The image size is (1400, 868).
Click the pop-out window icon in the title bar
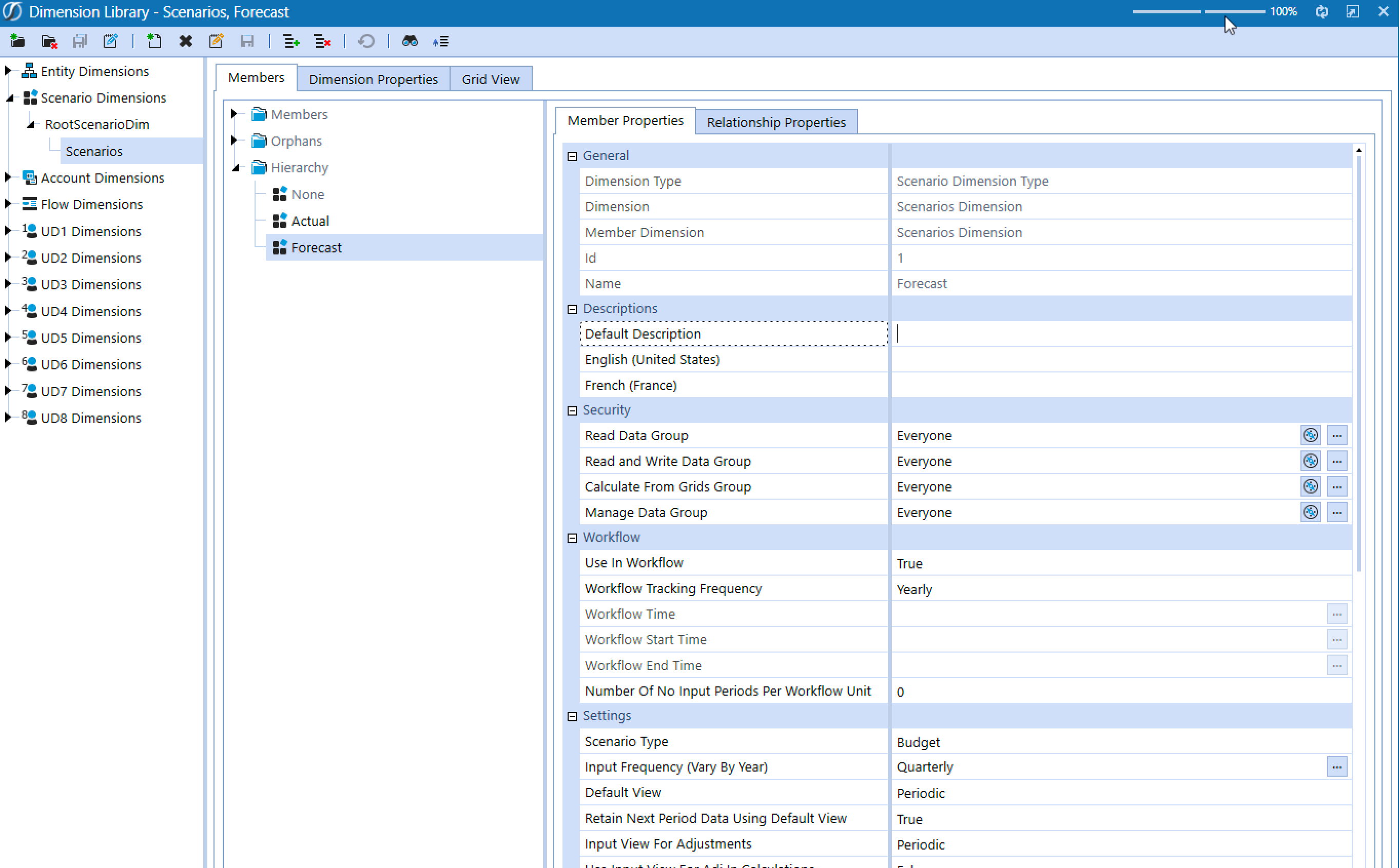coord(1352,11)
